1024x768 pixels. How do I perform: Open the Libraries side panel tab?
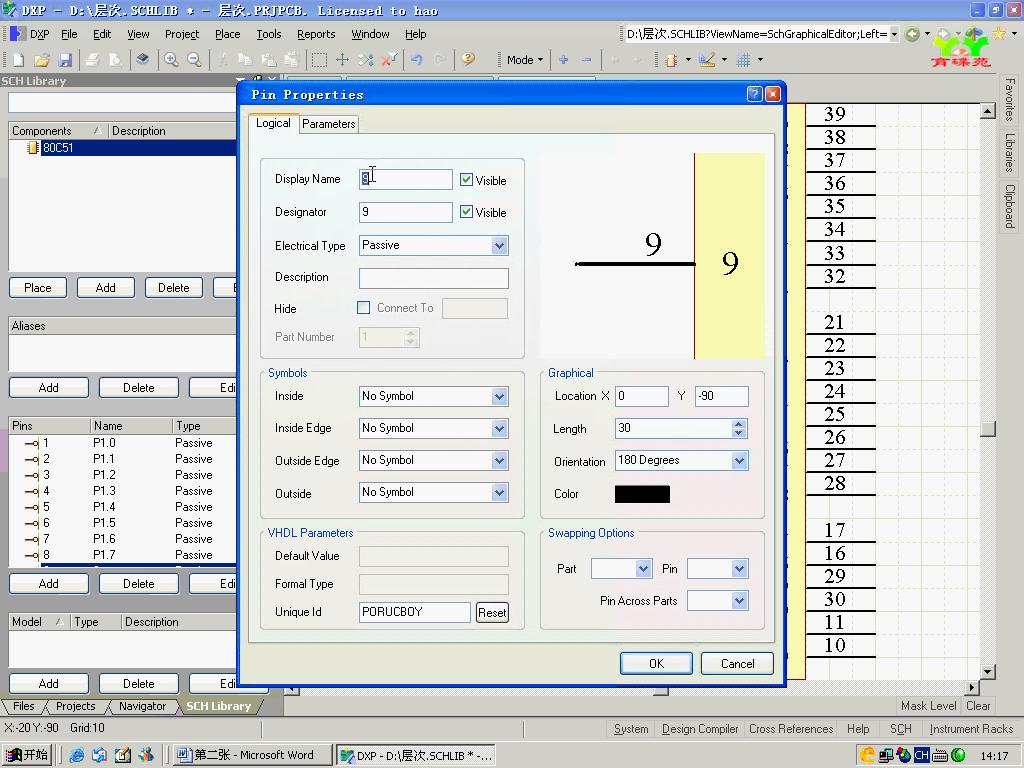point(1010,152)
